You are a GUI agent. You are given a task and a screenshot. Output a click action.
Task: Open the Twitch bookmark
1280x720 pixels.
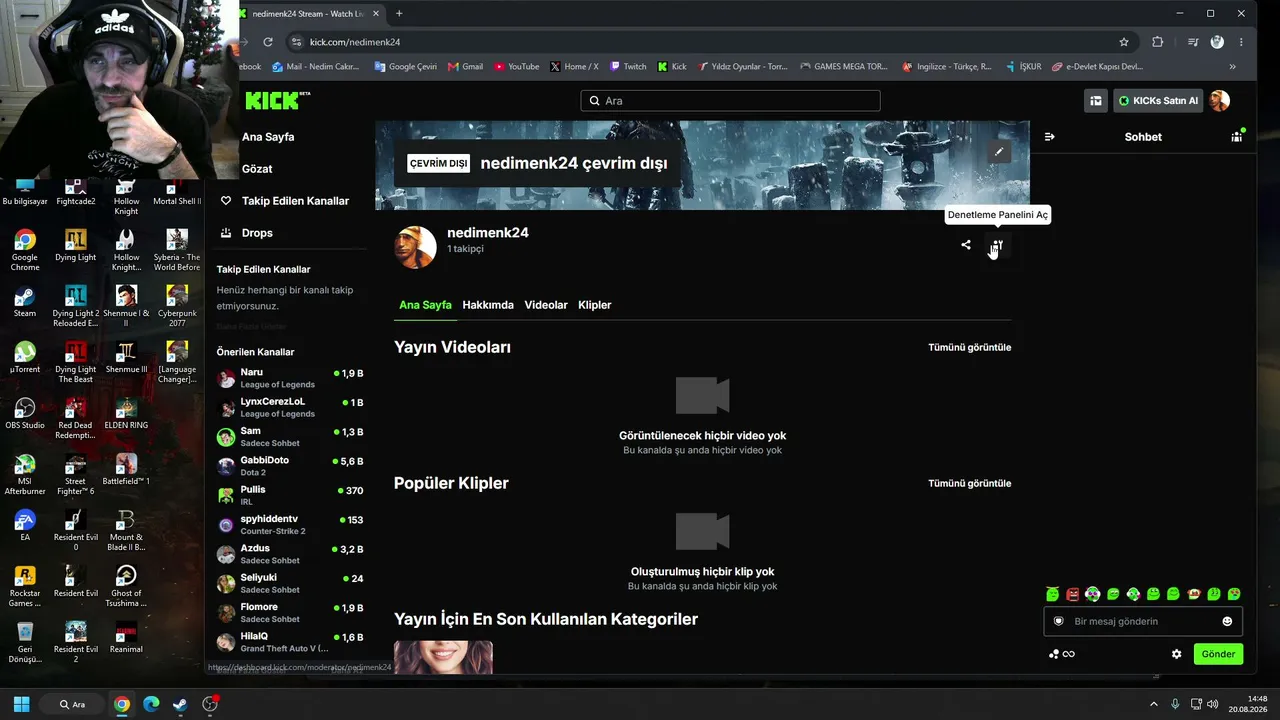[x=628, y=67]
